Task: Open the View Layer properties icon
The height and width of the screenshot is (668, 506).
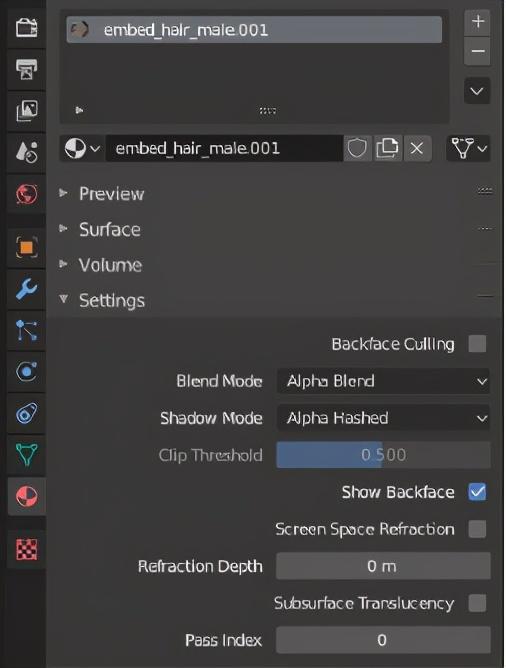Action: coord(26,111)
